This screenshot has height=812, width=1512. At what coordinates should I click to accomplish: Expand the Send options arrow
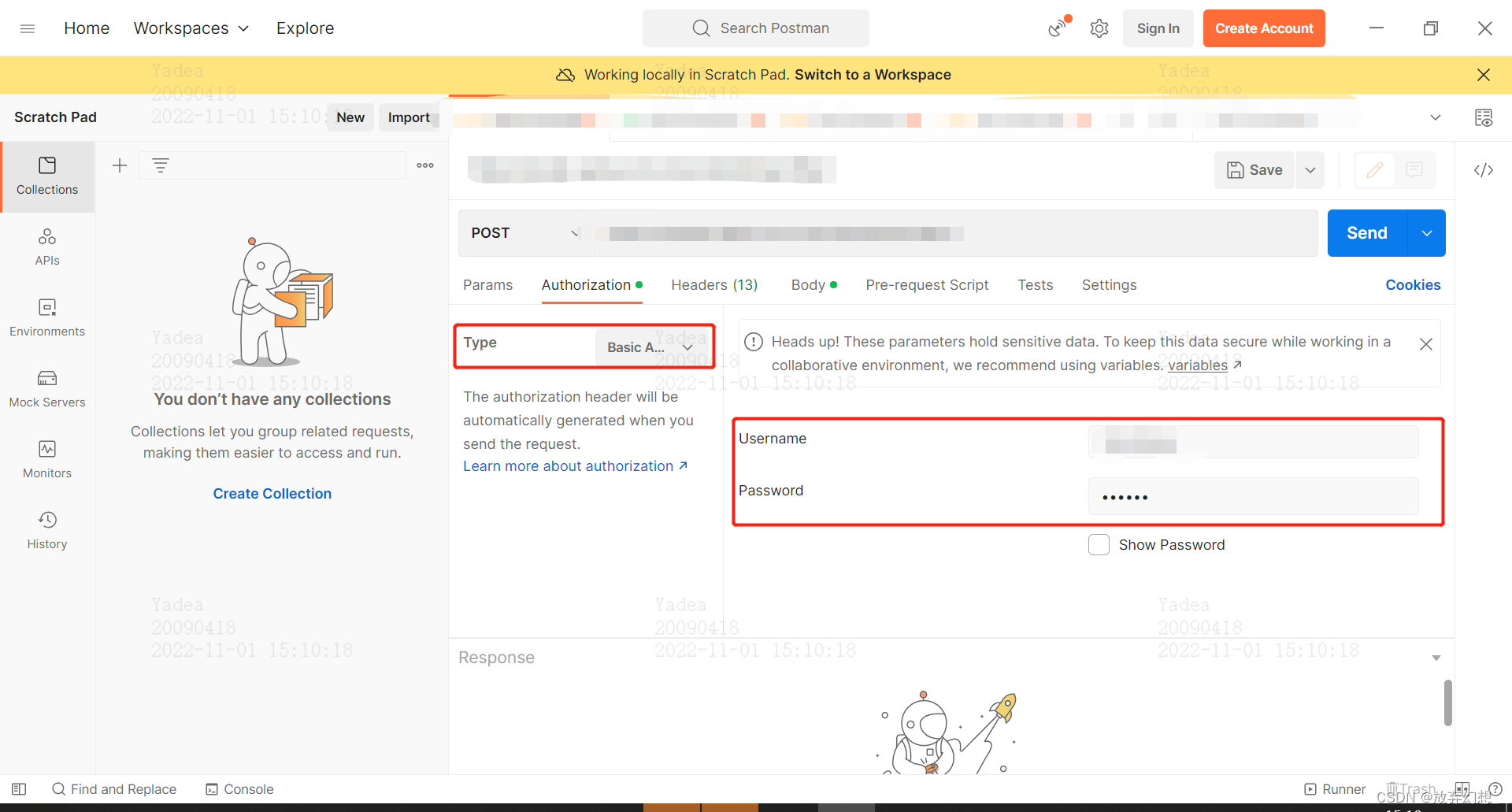(1427, 233)
